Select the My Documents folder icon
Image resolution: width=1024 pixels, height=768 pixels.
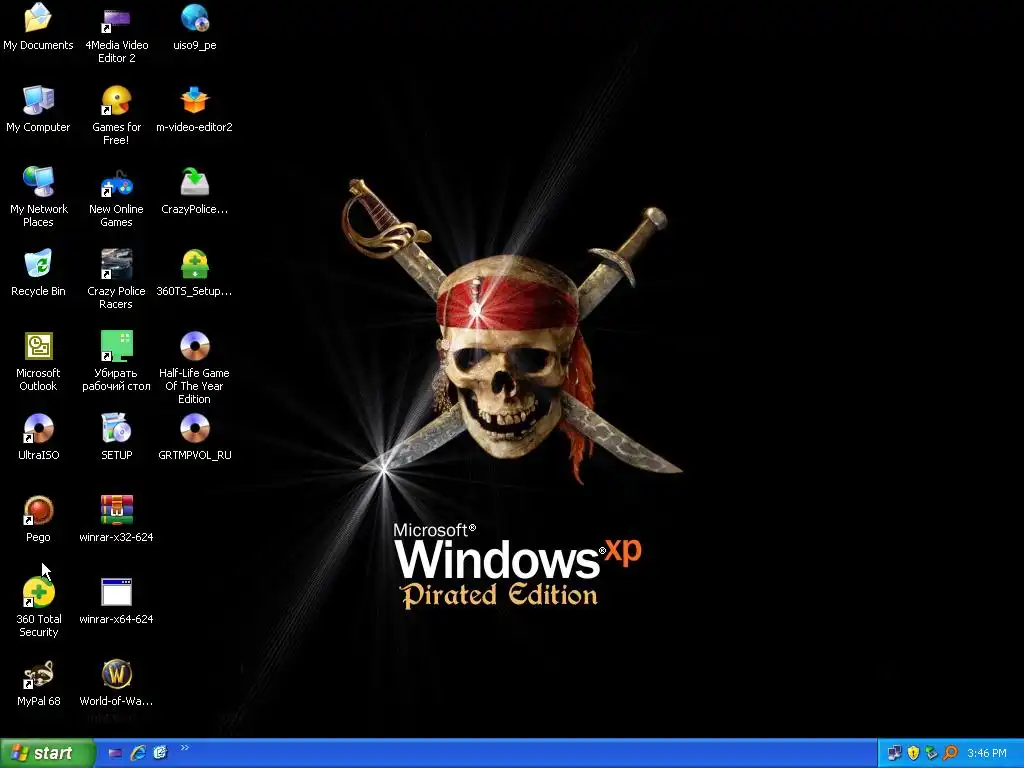click(38, 18)
